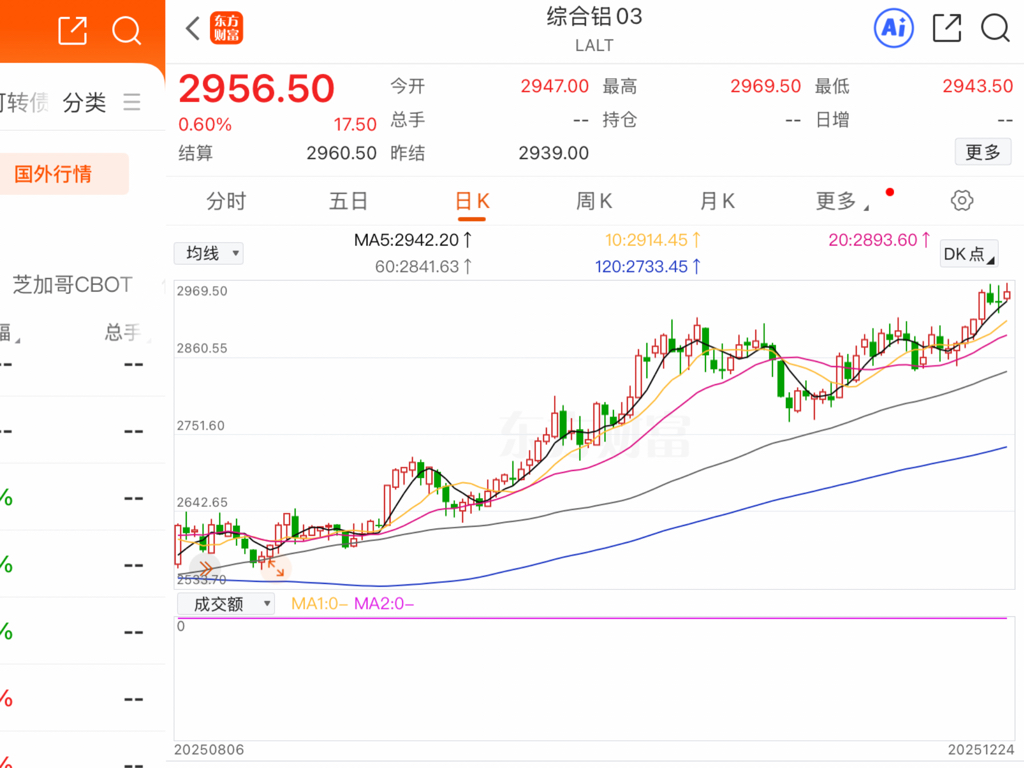Expand the 更多 chart period menu
Image resolution: width=1024 pixels, height=768 pixels.
841,201
